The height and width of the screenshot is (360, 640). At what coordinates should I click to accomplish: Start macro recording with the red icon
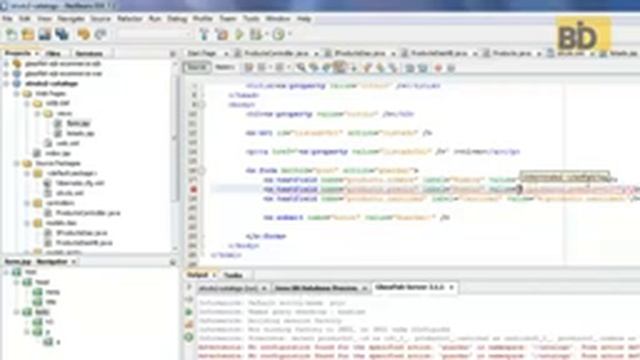[438, 68]
